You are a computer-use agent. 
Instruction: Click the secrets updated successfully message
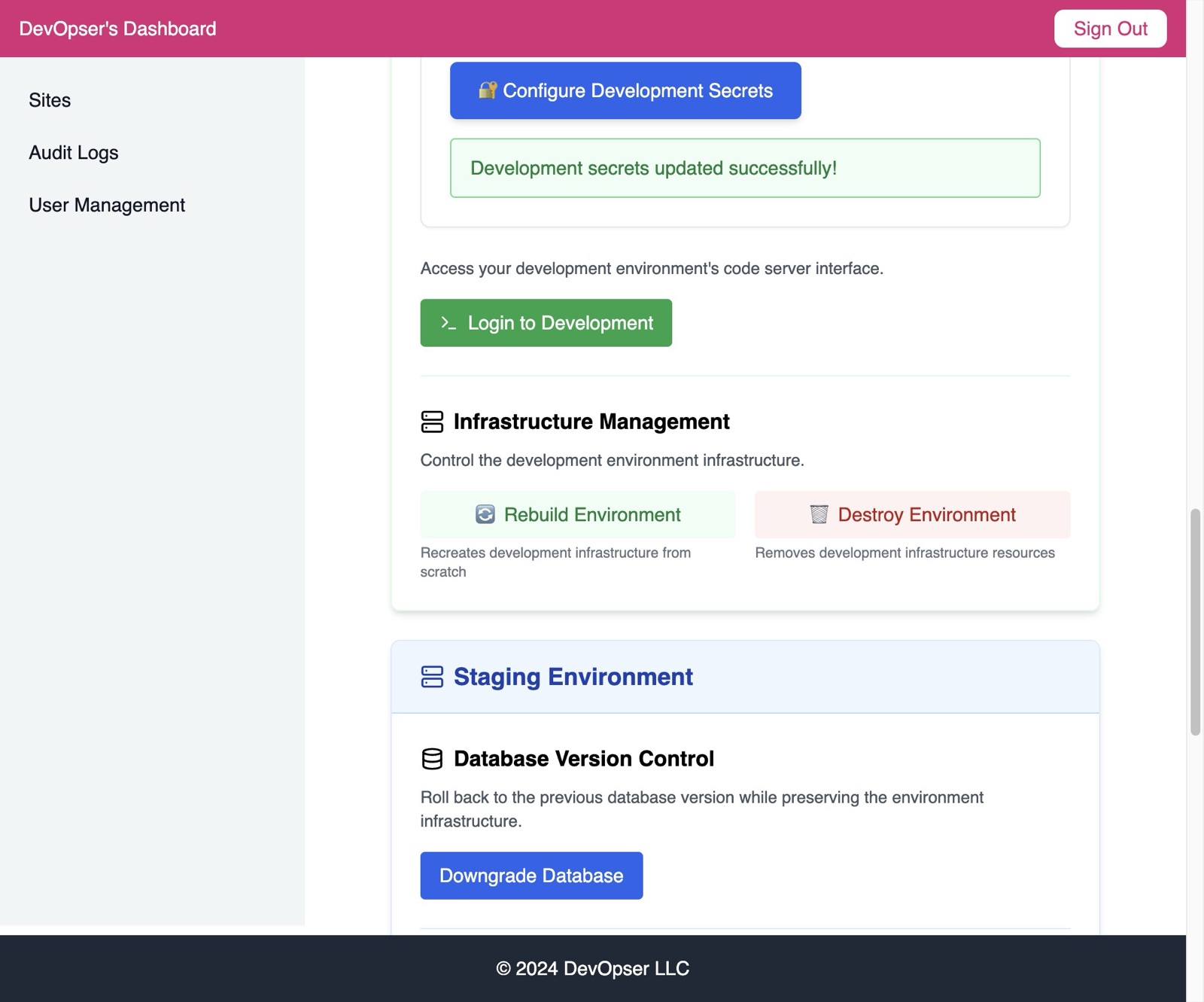click(x=745, y=168)
